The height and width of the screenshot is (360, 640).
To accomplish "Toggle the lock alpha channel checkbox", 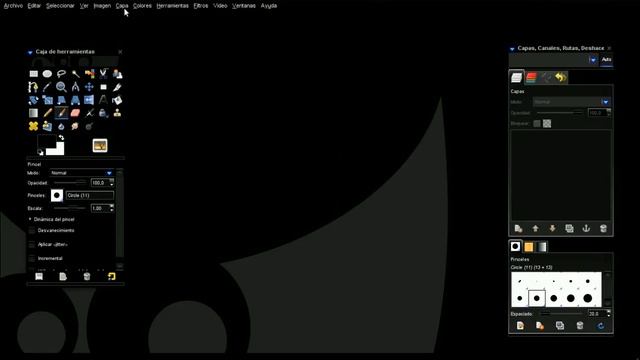I will pyautogui.click(x=547, y=124).
